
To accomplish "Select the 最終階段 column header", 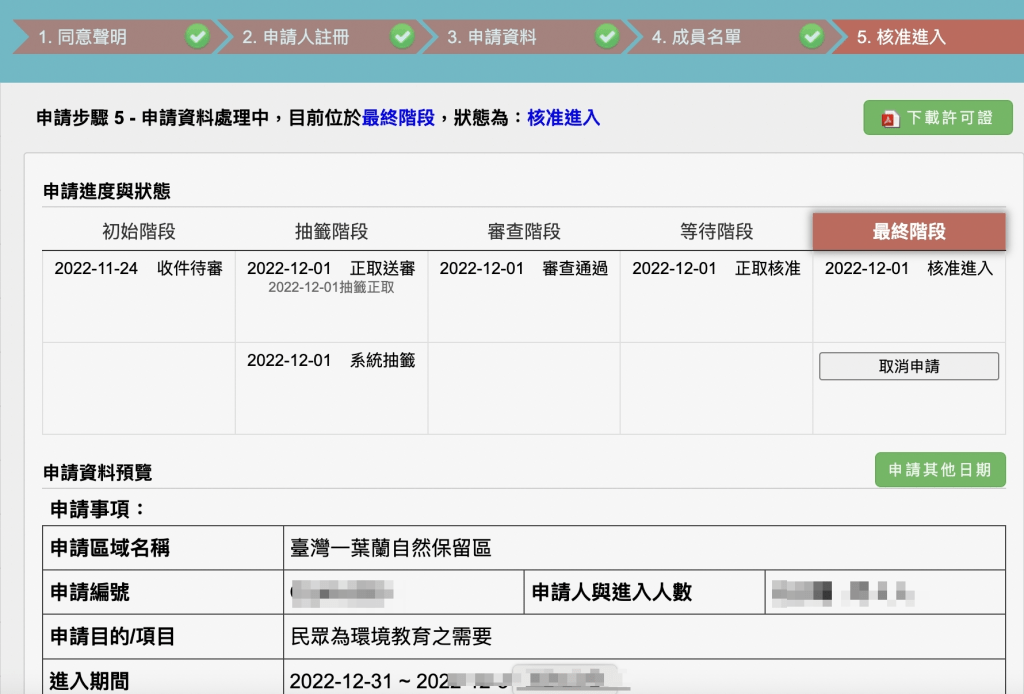I will pos(908,232).
